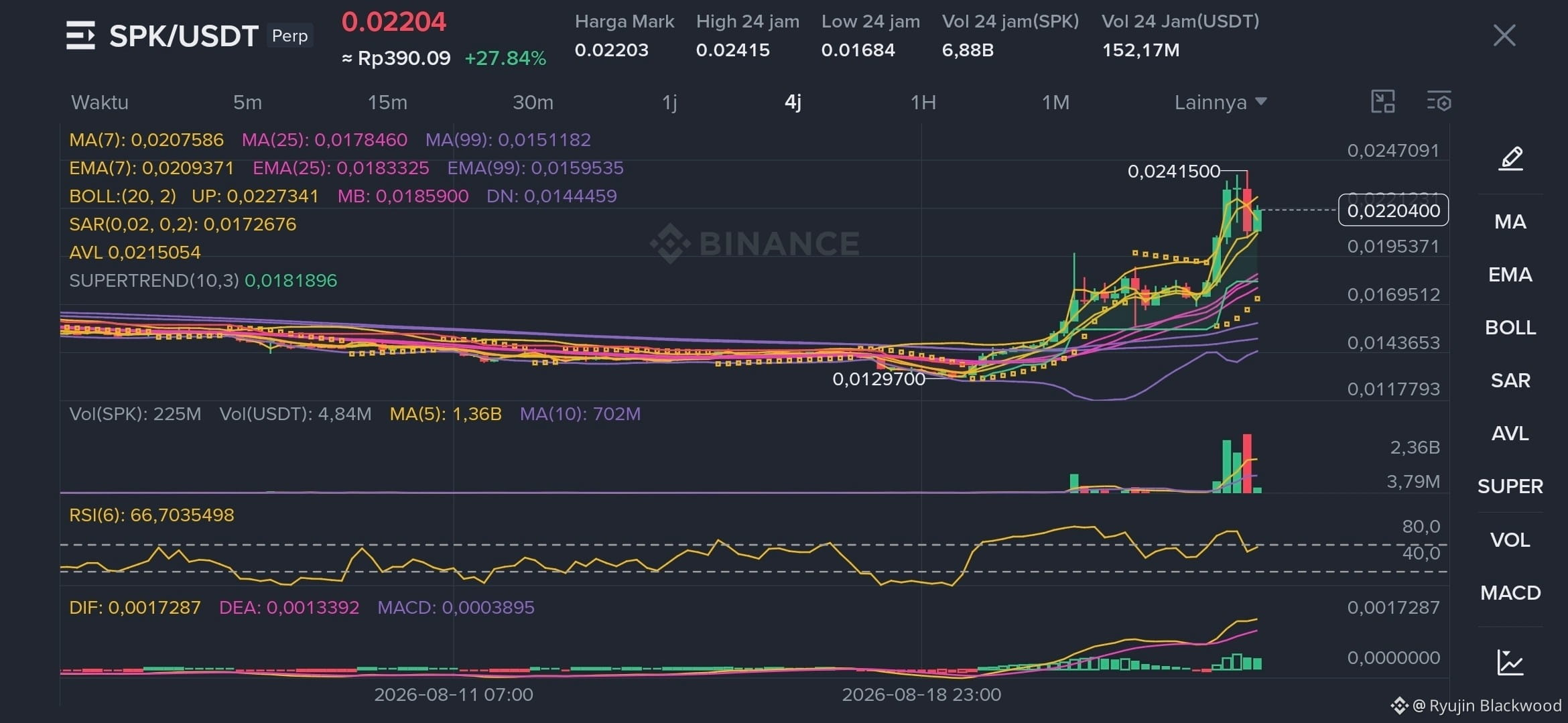Select the 4j timeframe tab

(793, 103)
